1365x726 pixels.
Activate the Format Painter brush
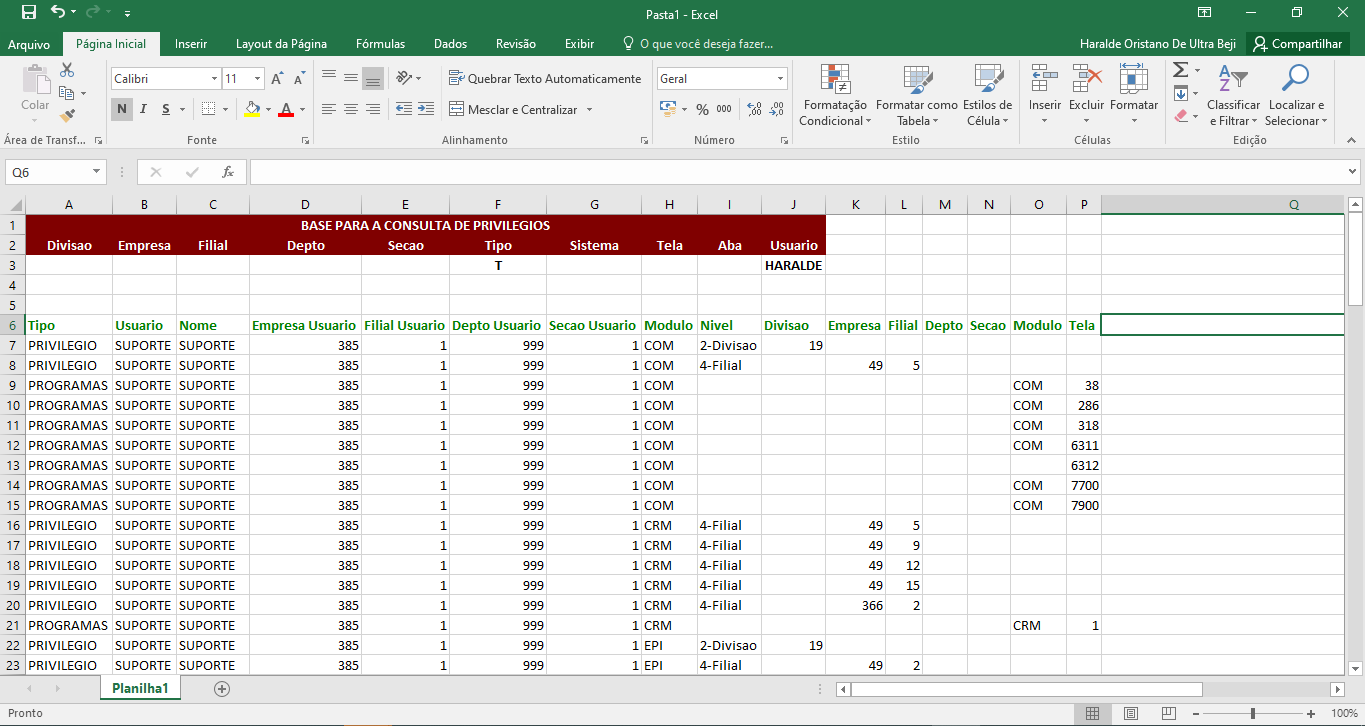tap(67, 116)
